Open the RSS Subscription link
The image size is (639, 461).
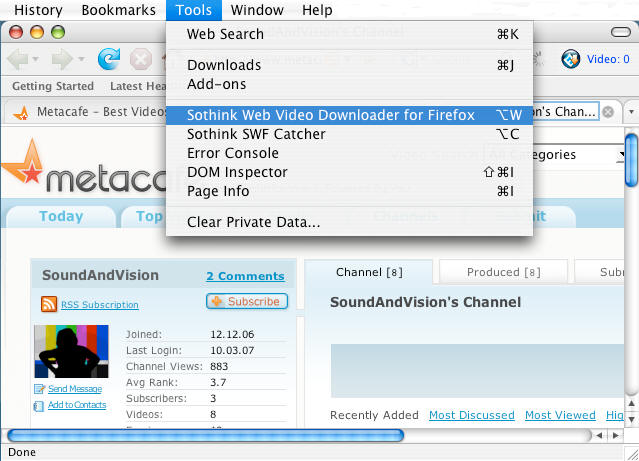click(x=100, y=304)
